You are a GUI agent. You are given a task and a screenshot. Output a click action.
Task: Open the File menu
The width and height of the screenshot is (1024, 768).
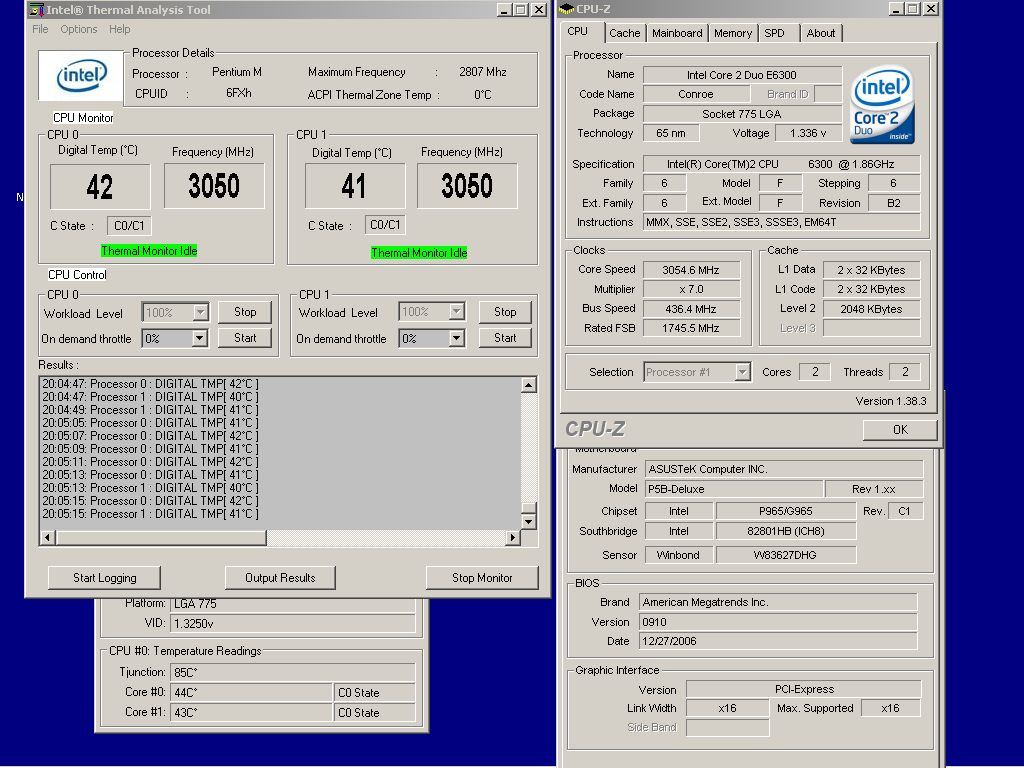(x=40, y=29)
